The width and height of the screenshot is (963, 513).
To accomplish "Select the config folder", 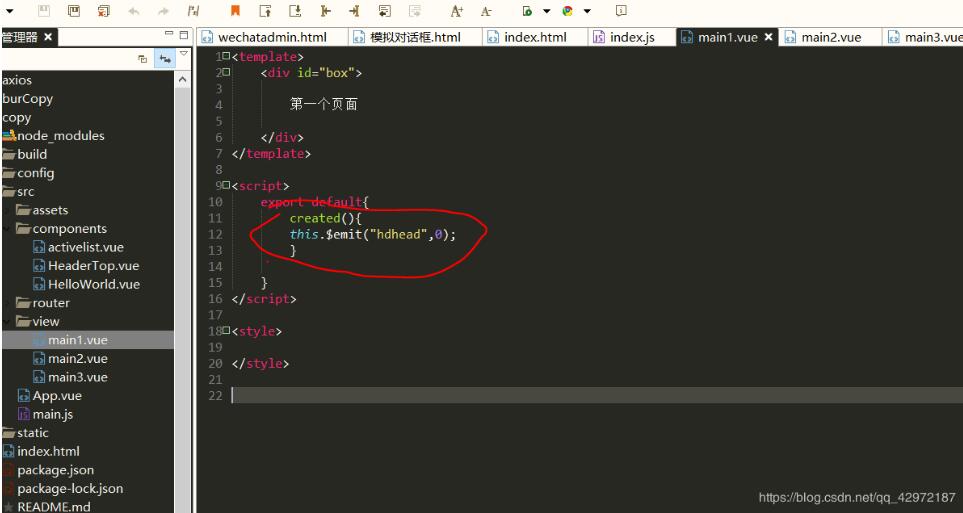I will click(x=36, y=173).
